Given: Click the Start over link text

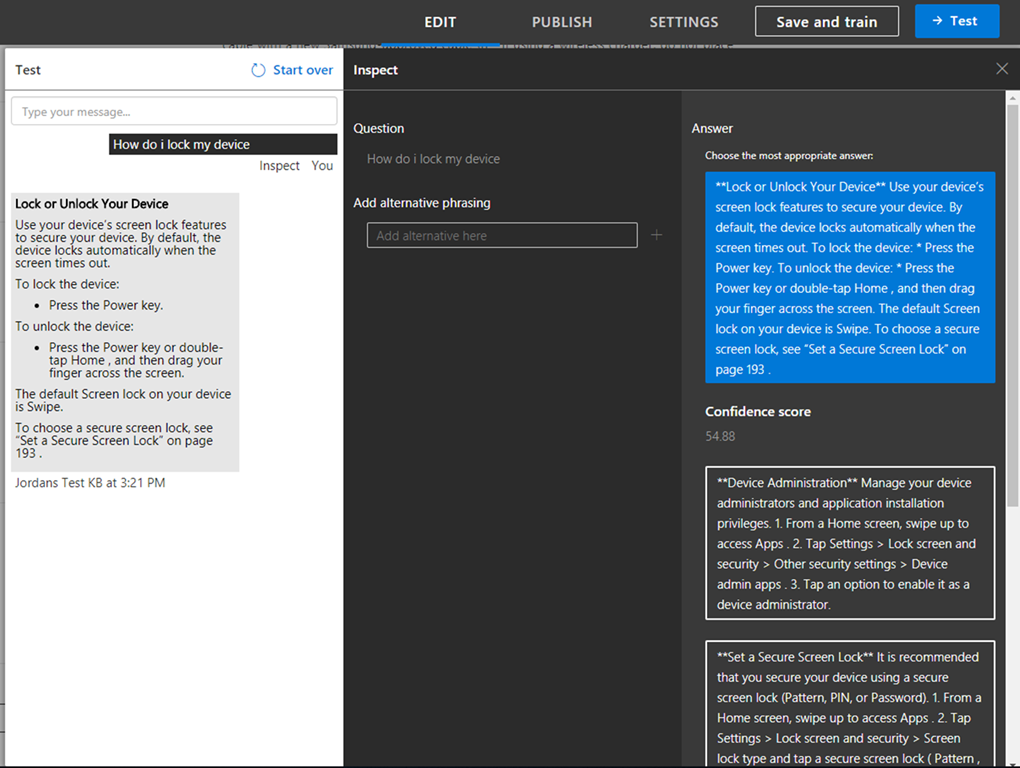Looking at the screenshot, I should click(x=303, y=70).
